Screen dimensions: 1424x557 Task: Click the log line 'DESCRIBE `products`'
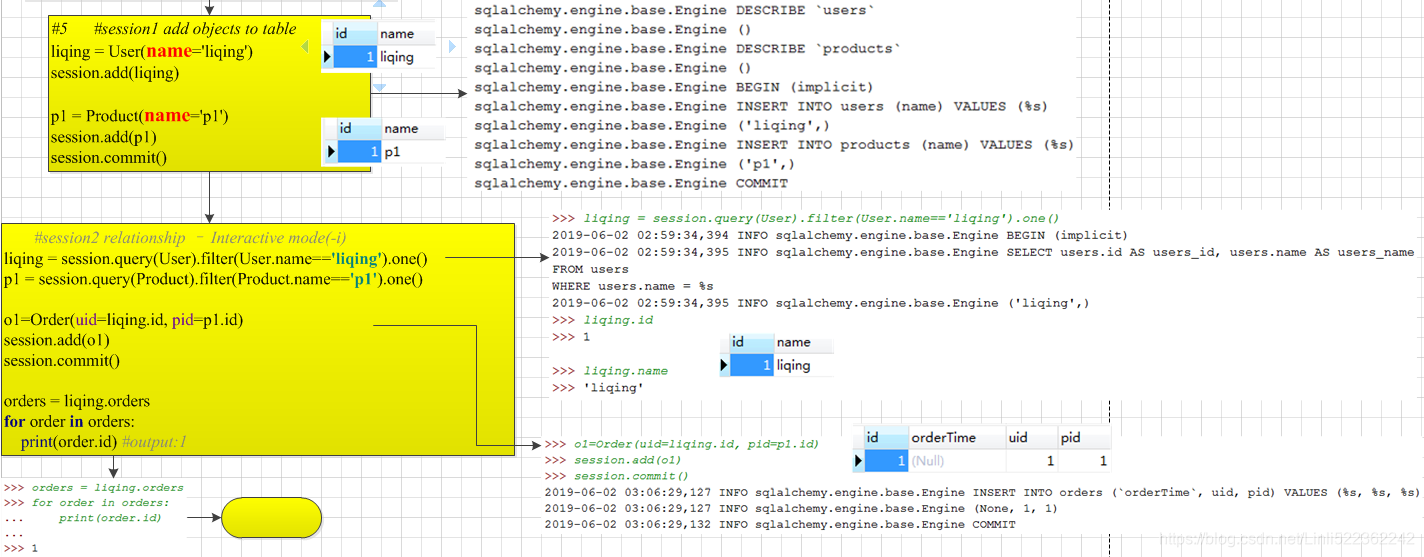click(x=688, y=48)
